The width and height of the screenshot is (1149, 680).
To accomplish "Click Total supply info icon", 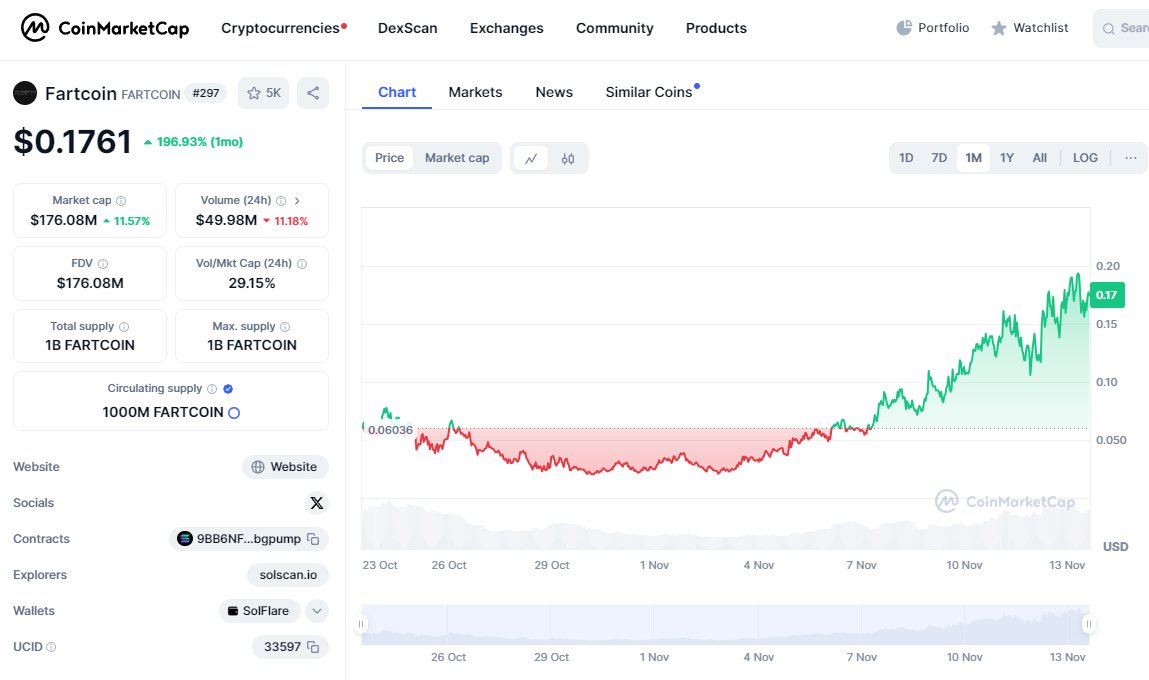I will 124,327.
